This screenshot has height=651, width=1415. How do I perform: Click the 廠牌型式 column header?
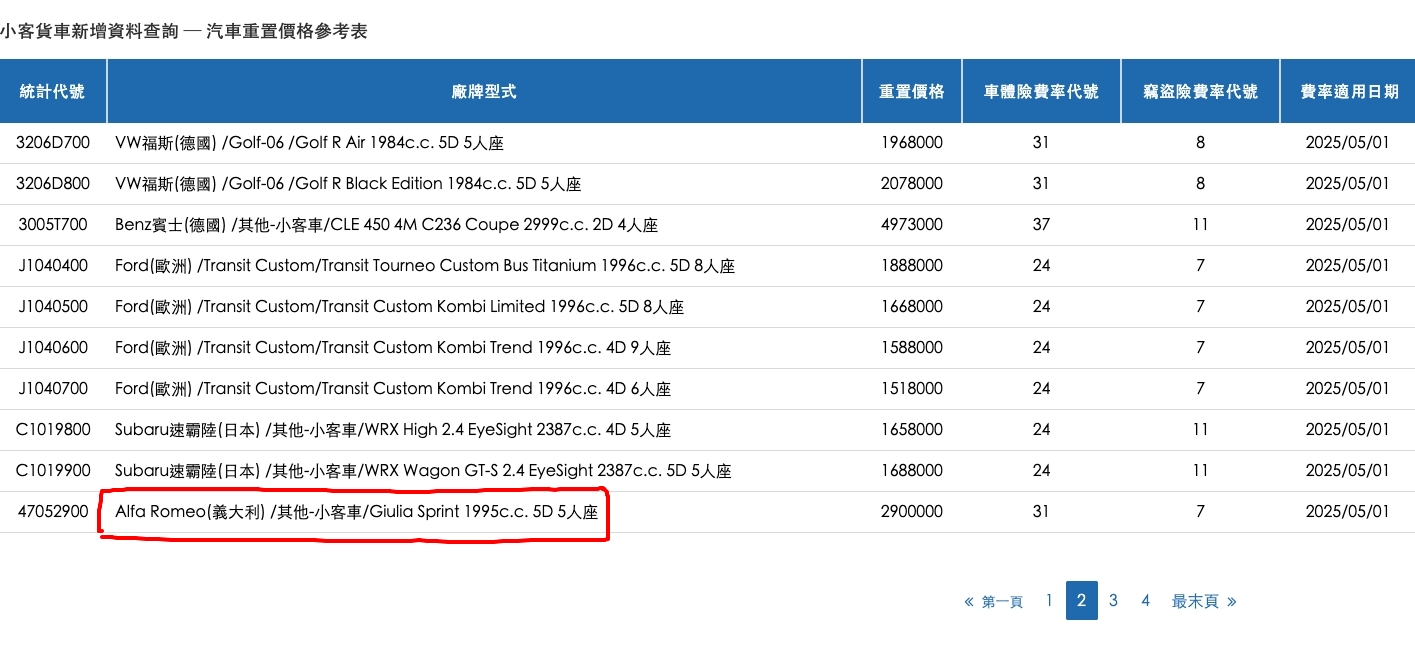pyautogui.click(x=484, y=91)
